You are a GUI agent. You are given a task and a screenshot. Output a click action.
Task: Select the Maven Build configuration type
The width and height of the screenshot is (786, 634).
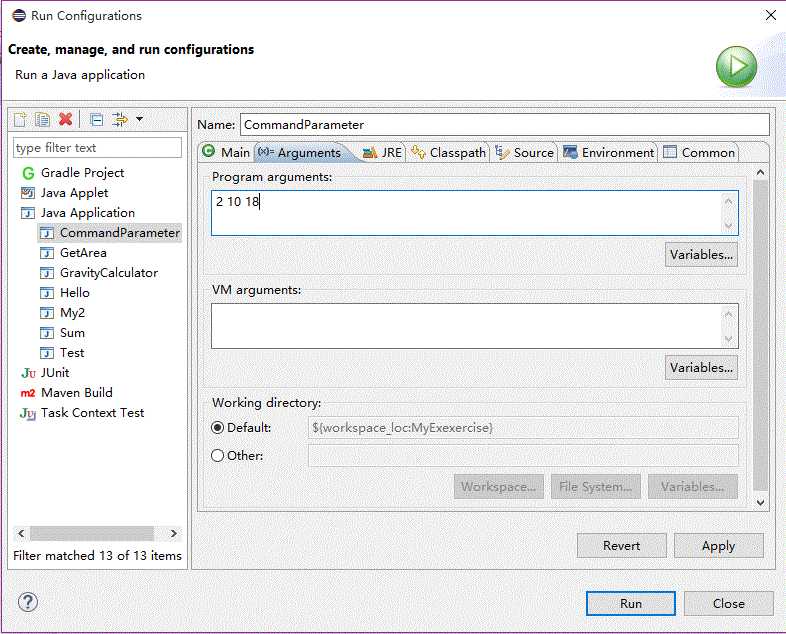tap(76, 393)
